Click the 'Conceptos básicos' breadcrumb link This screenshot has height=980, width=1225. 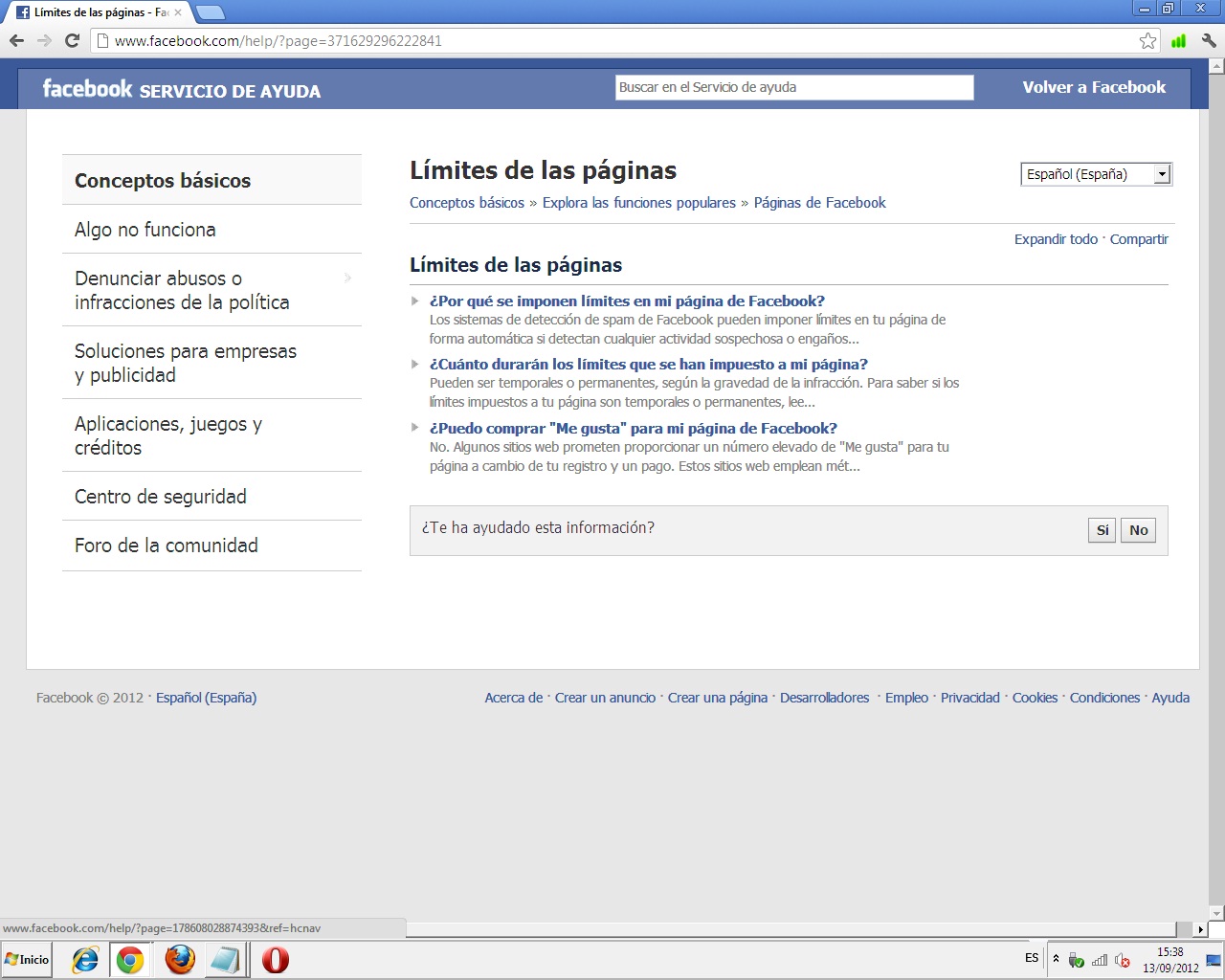click(x=467, y=203)
